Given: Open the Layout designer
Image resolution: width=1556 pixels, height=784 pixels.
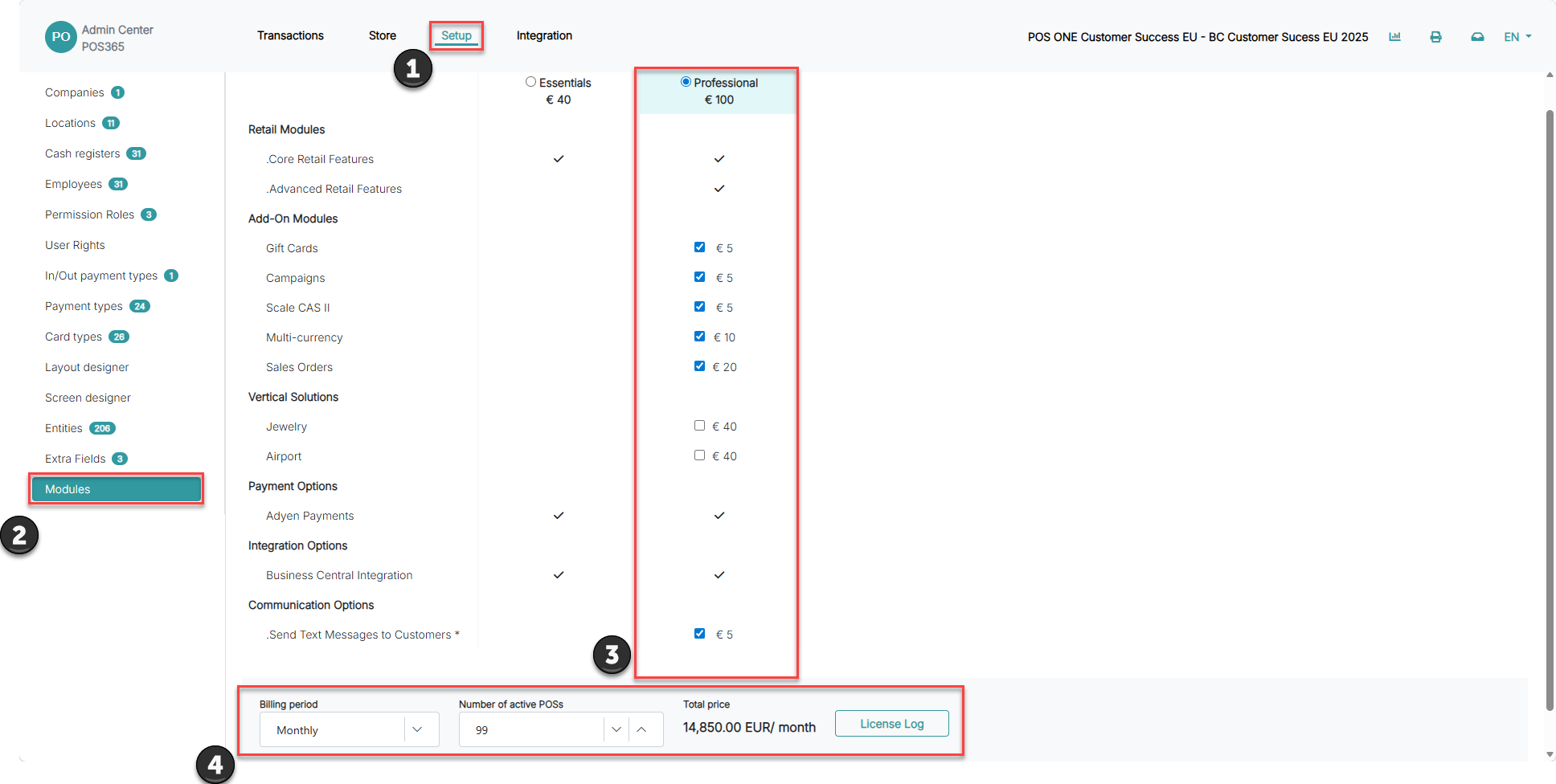Looking at the screenshot, I should coord(87,367).
